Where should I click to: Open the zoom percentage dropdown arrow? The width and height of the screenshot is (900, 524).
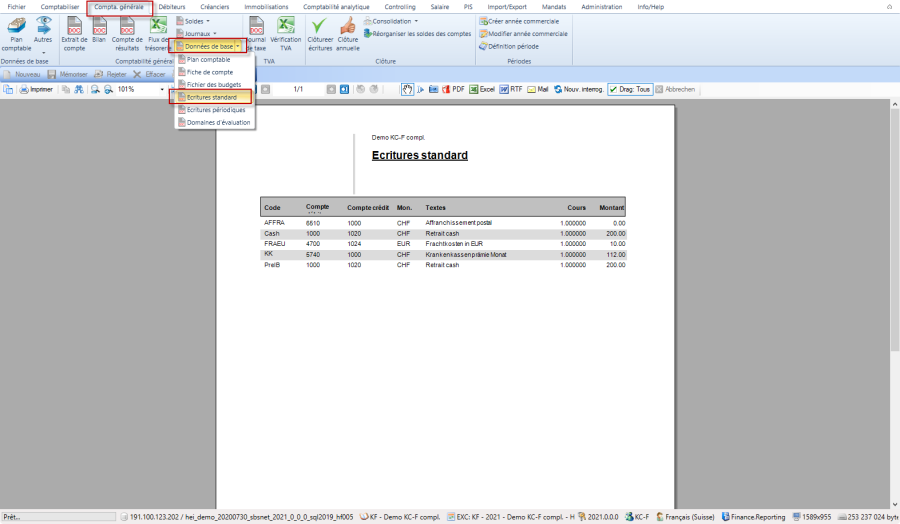point(162,90)
